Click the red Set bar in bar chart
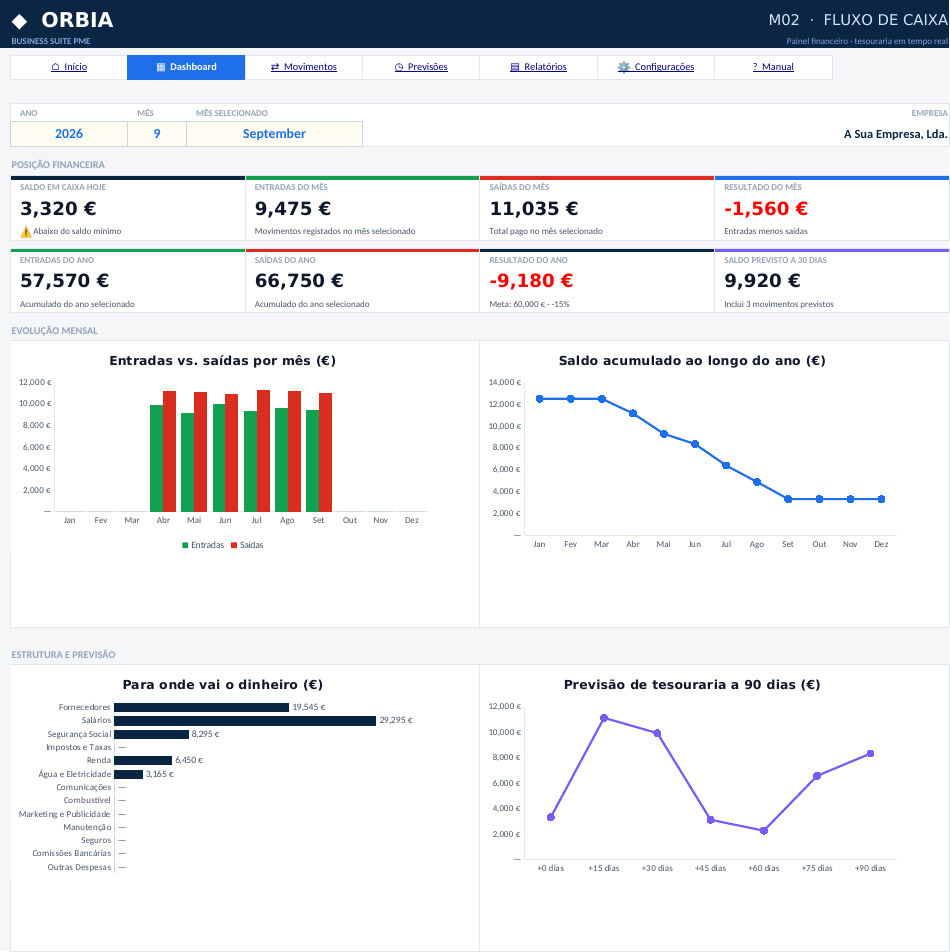This screenshot has height=952, width=950. coord(325,452)
